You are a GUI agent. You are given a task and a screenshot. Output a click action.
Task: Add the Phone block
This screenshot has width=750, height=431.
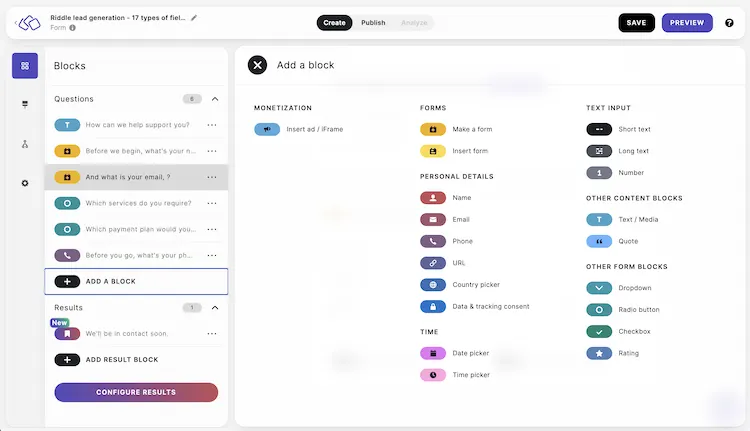[446, 241]
